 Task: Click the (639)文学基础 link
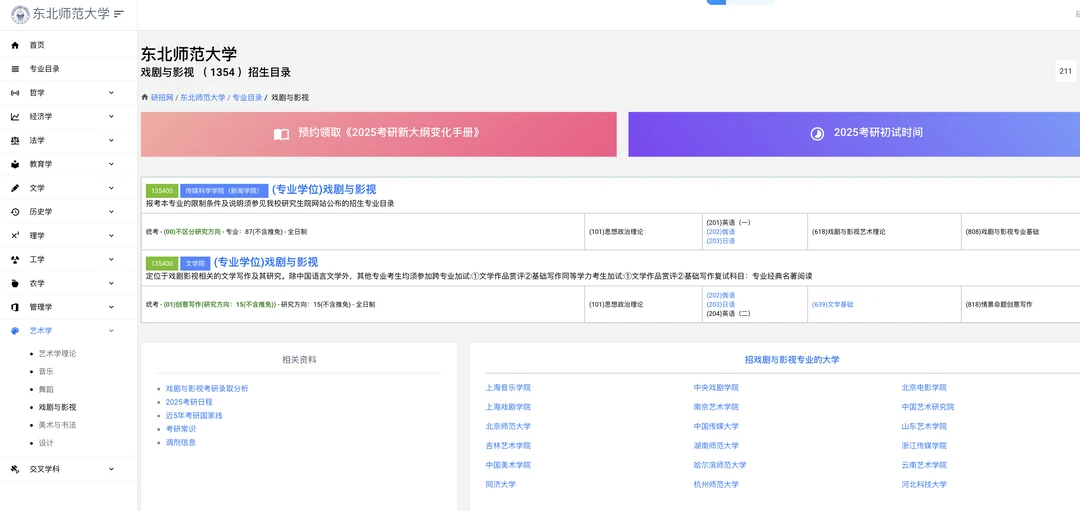click(x=832, y=304)
